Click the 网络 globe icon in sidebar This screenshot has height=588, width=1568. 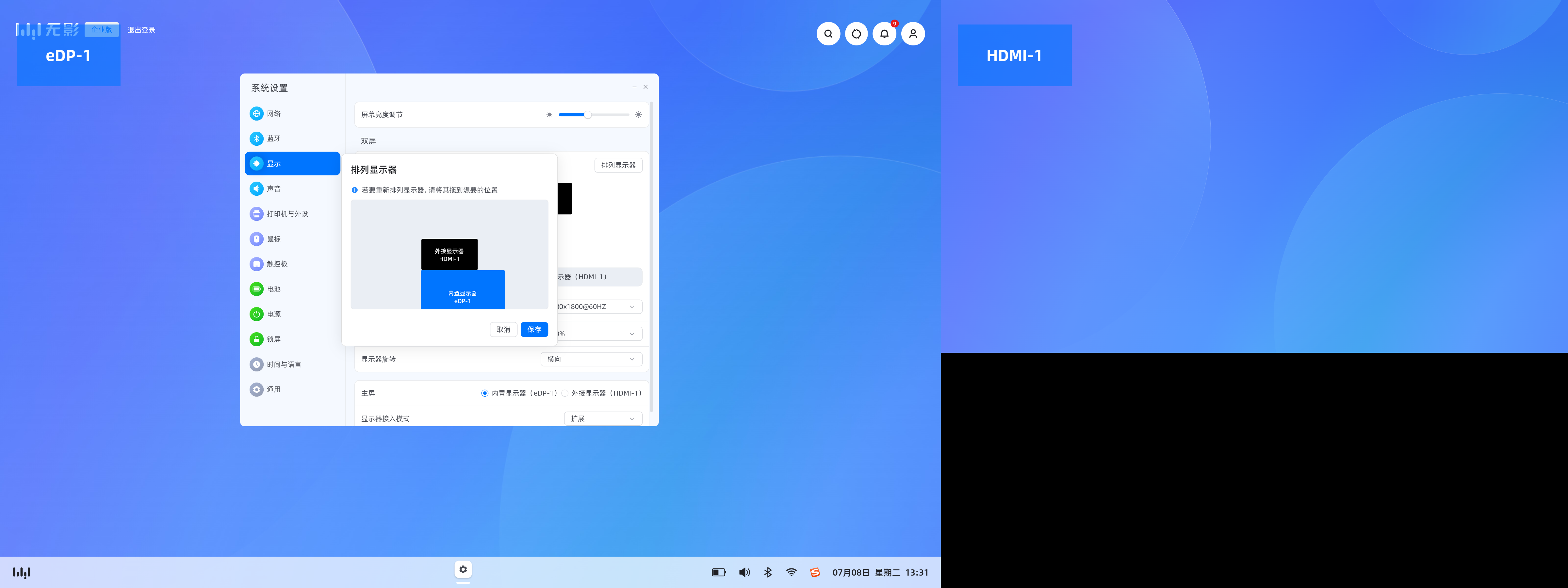click(256, 114)
